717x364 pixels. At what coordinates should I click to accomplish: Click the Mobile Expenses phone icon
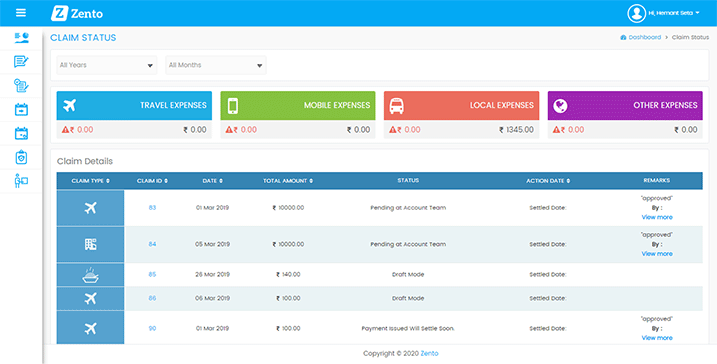tap(233, 106)
